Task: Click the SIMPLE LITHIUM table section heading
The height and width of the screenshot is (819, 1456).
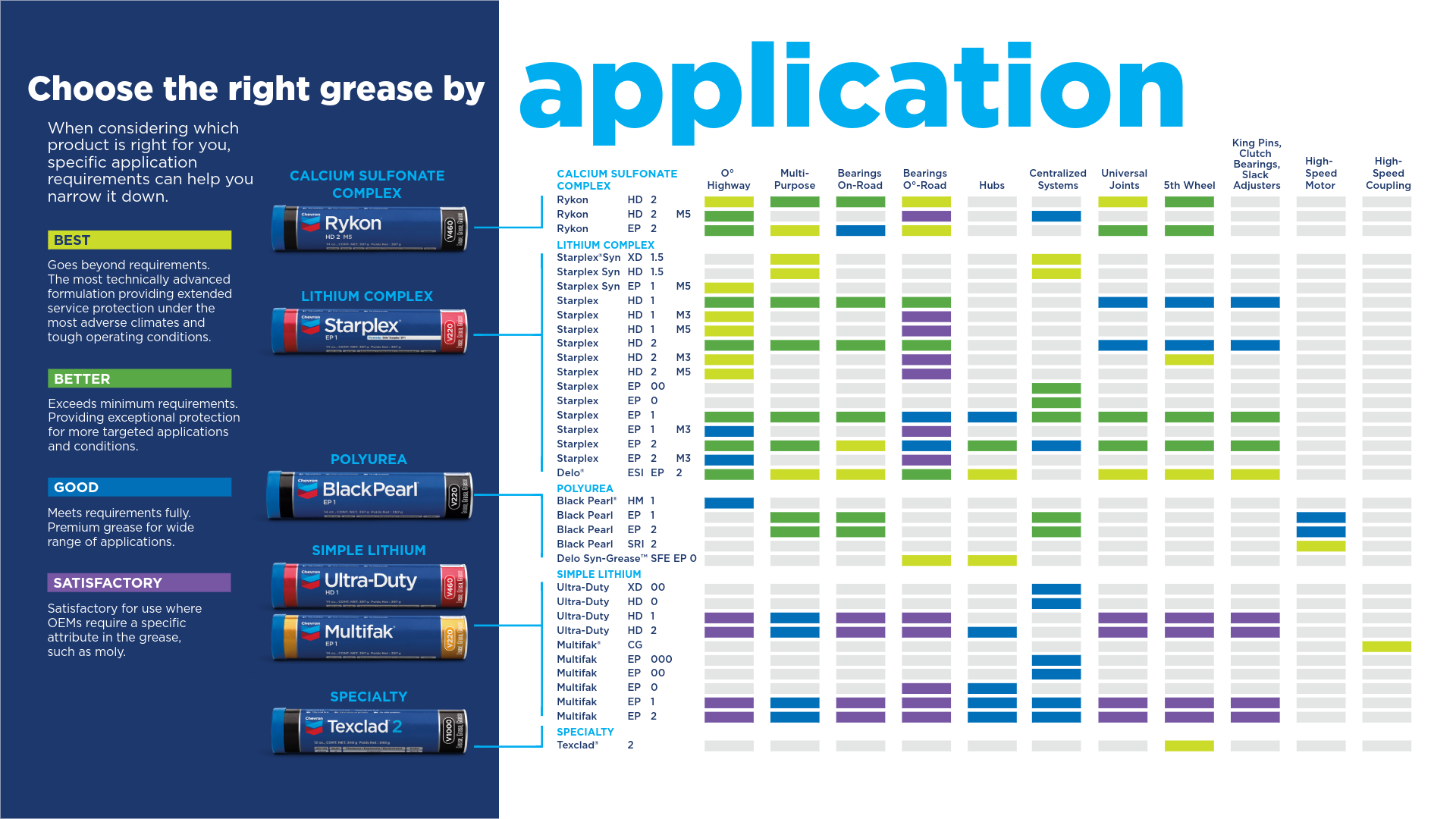Action: (x=598, y=574)
